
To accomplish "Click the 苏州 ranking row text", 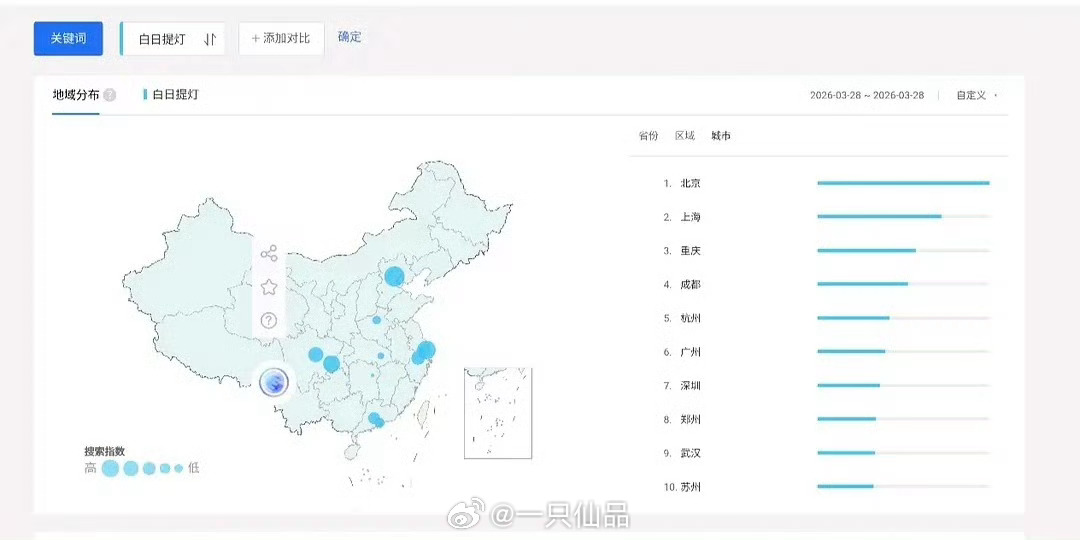I will pos(690,487).
